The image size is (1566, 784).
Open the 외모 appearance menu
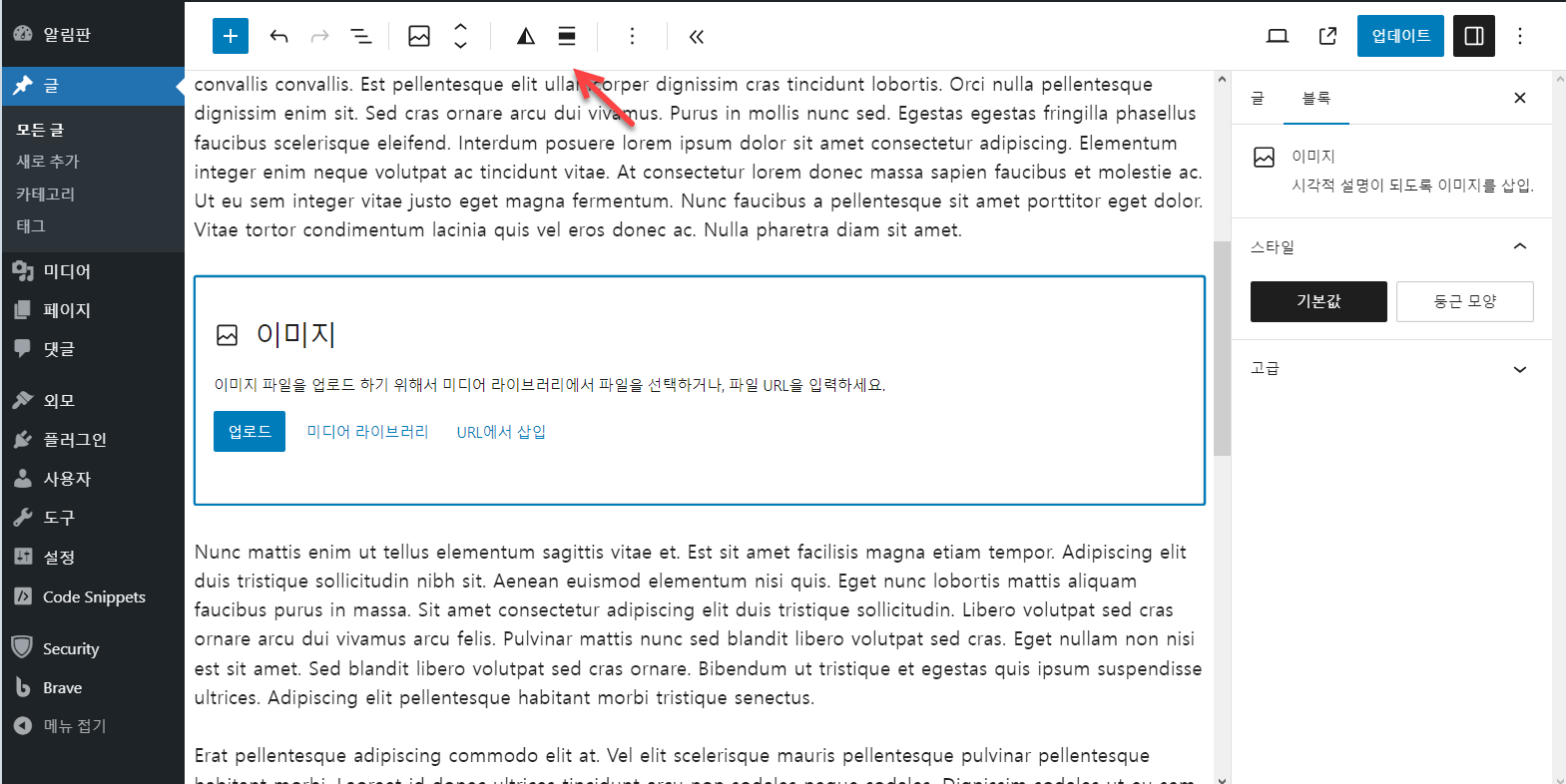click(92, 401)
